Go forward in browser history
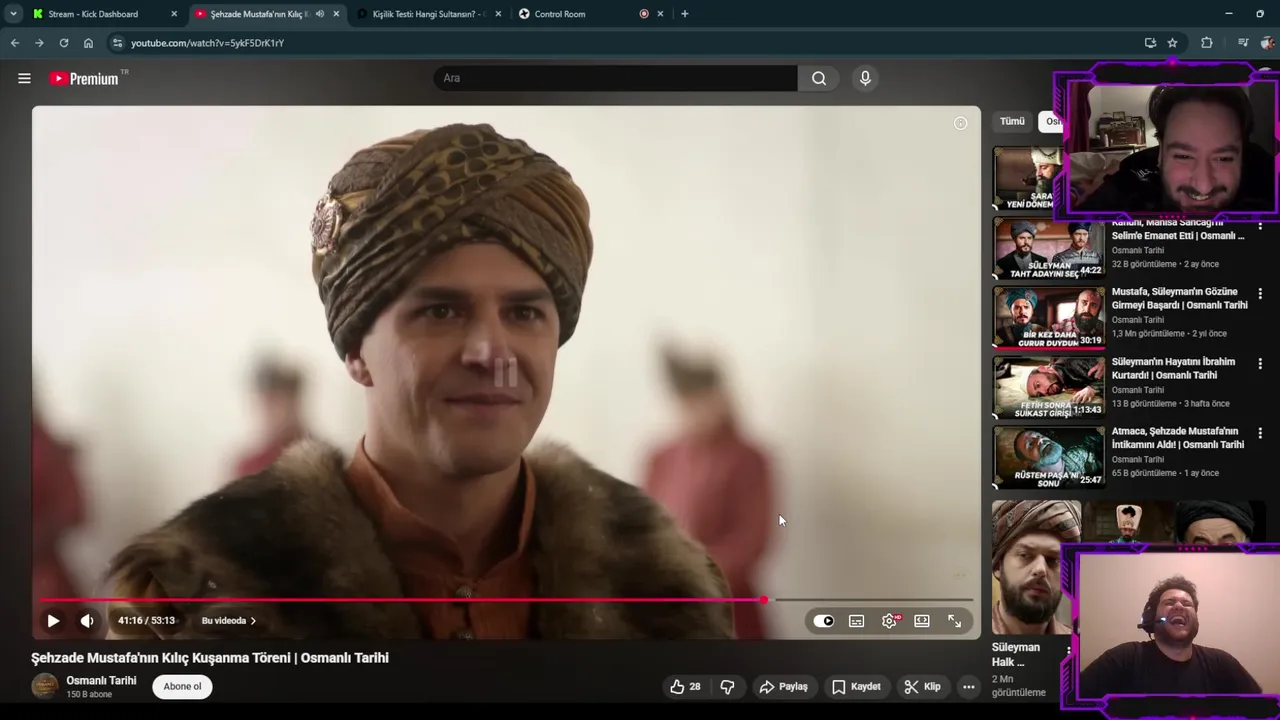 (x=39, y=43)
